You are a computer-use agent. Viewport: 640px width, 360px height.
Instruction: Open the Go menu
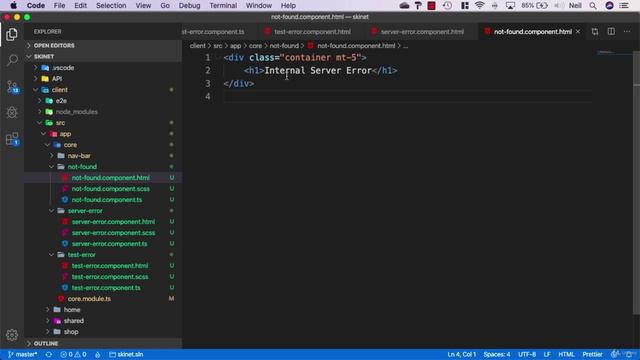coord(165,6)
